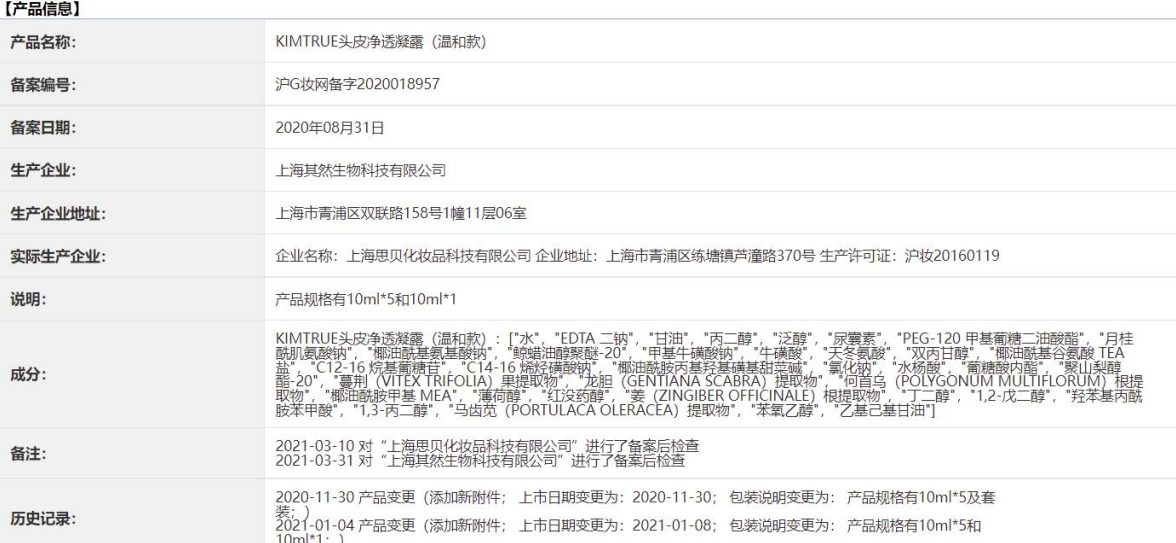Screen dimensions: 1176x543
Task: Click the 备案日期 label
Action: pyautogui.click(x=43, y=128)
